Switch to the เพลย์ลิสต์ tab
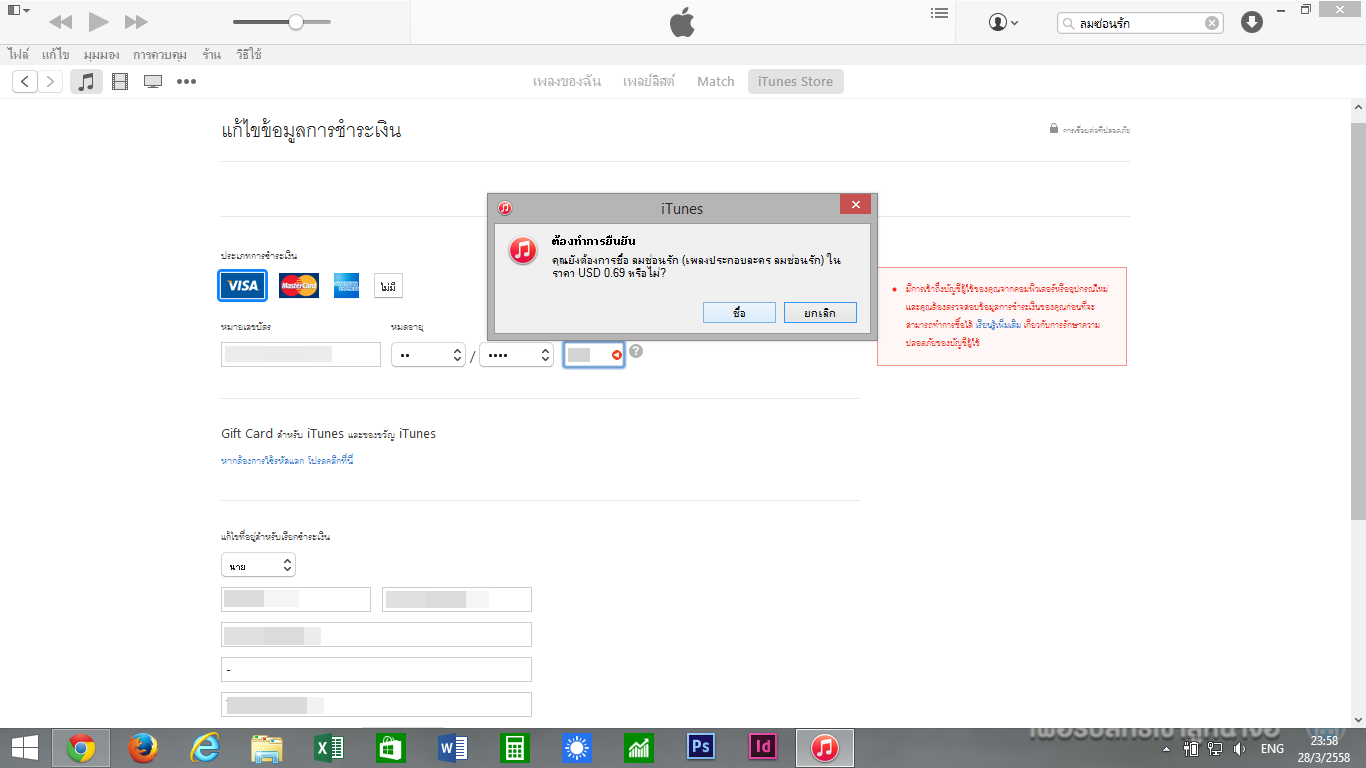 (x=649, y=82)
